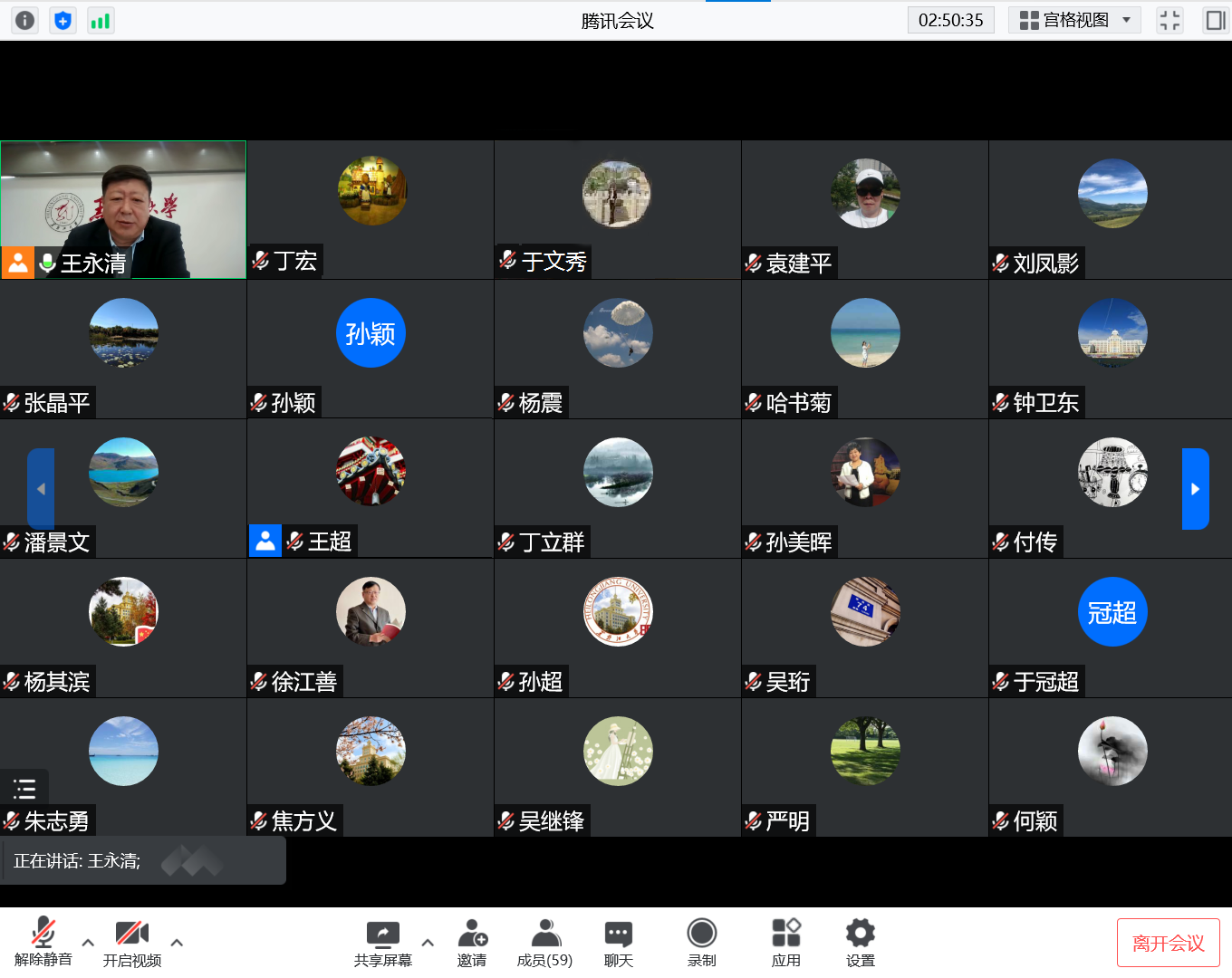Go to previous page of participants
This screenshot has width=1232, height=978.
[41, 489]
